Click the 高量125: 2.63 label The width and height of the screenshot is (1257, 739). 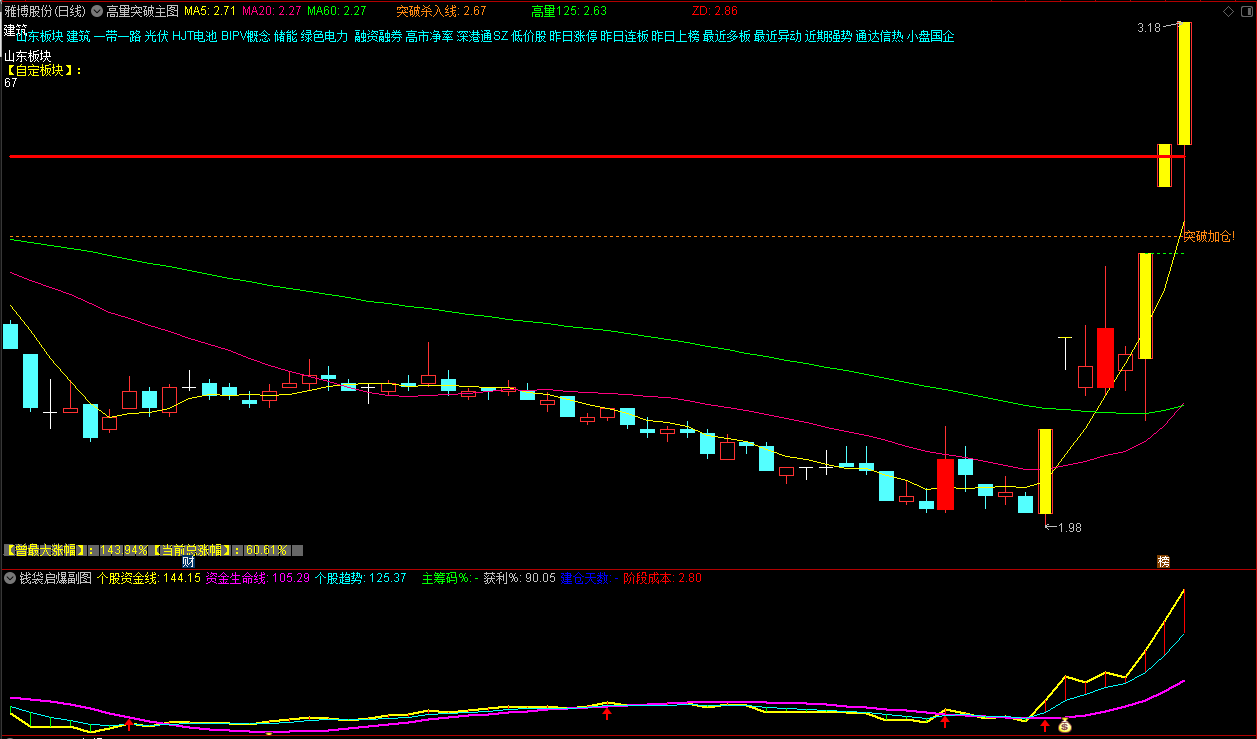568,11
